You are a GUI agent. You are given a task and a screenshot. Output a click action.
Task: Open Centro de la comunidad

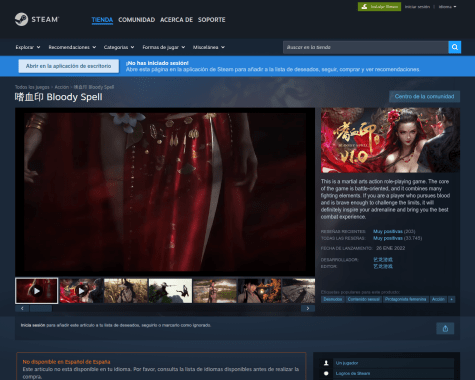[424, 96]
